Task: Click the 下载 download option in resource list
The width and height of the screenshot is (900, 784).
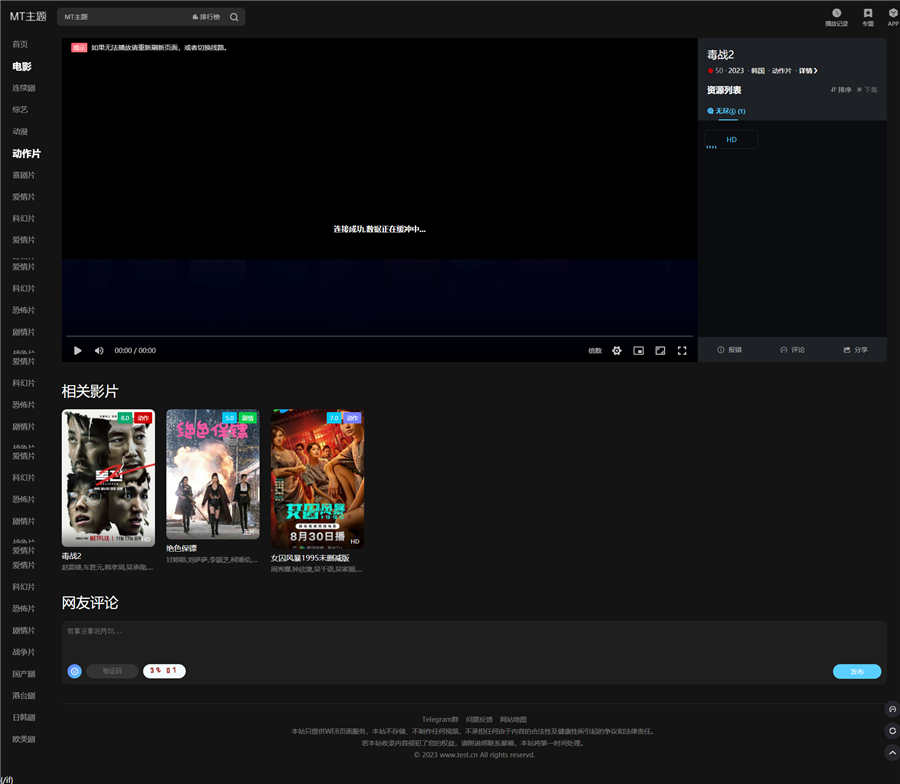Action: tap(867, 90)
